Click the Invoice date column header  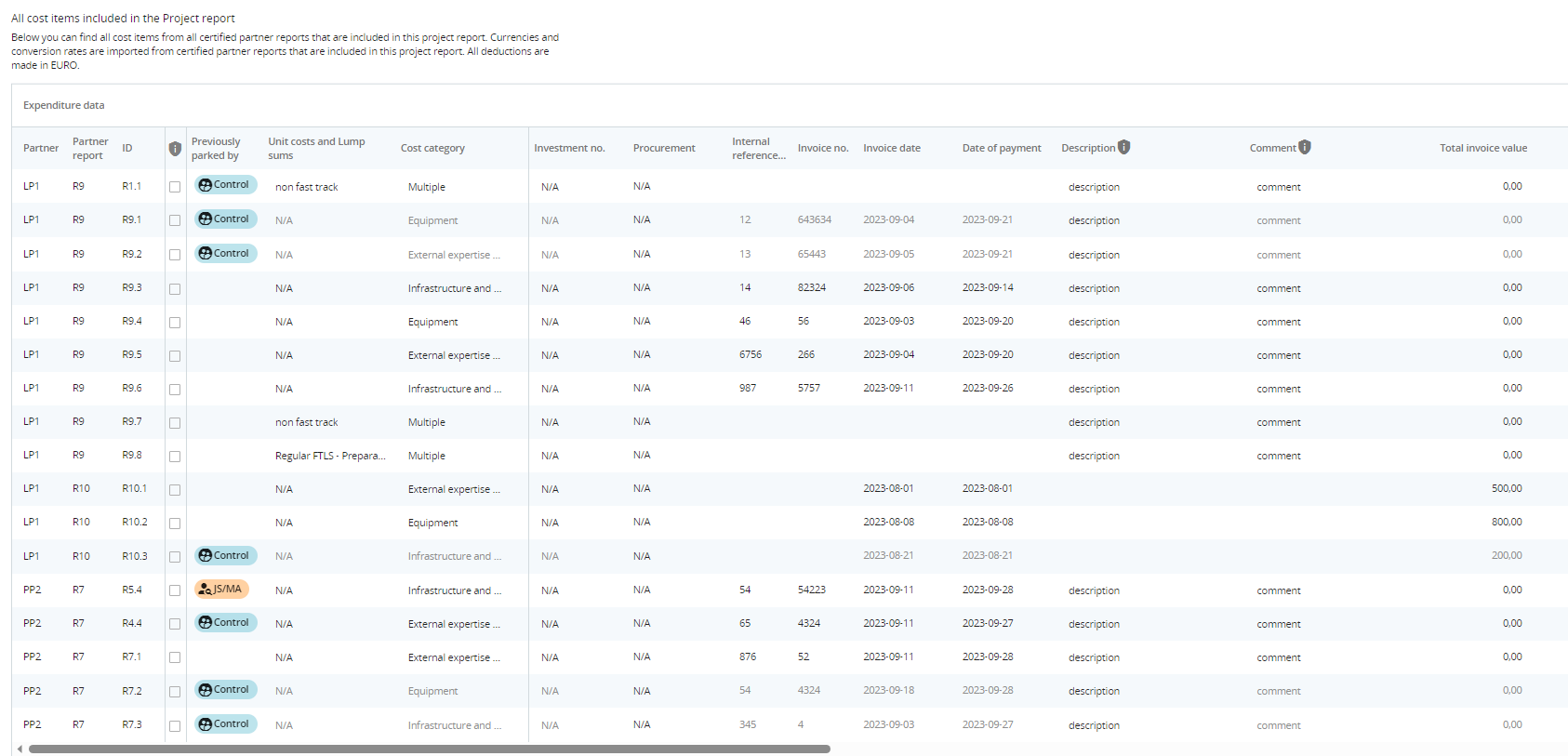pos(891,148)
